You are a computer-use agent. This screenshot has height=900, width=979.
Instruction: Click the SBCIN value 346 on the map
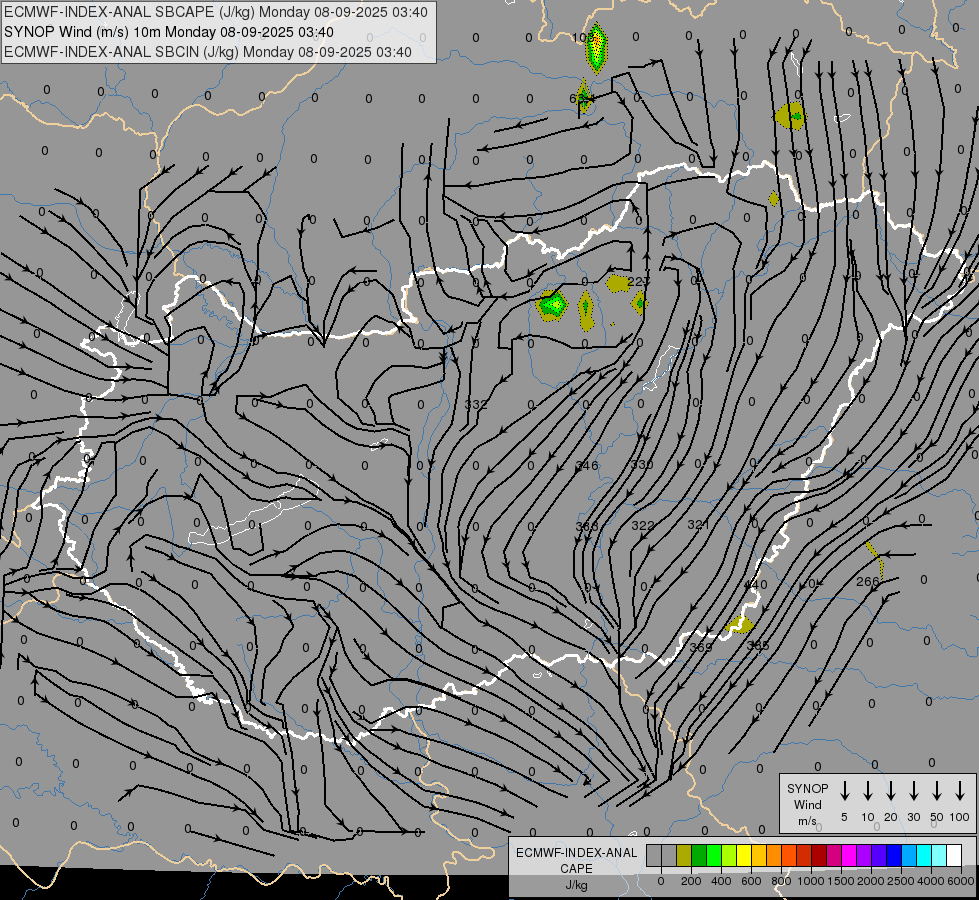[587, 465]
